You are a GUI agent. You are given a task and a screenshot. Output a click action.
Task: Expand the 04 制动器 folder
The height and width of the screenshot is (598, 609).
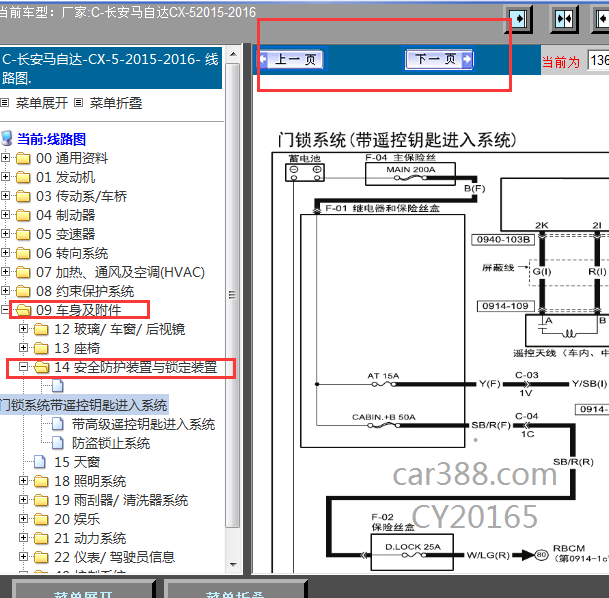click(x=5, y=214)
